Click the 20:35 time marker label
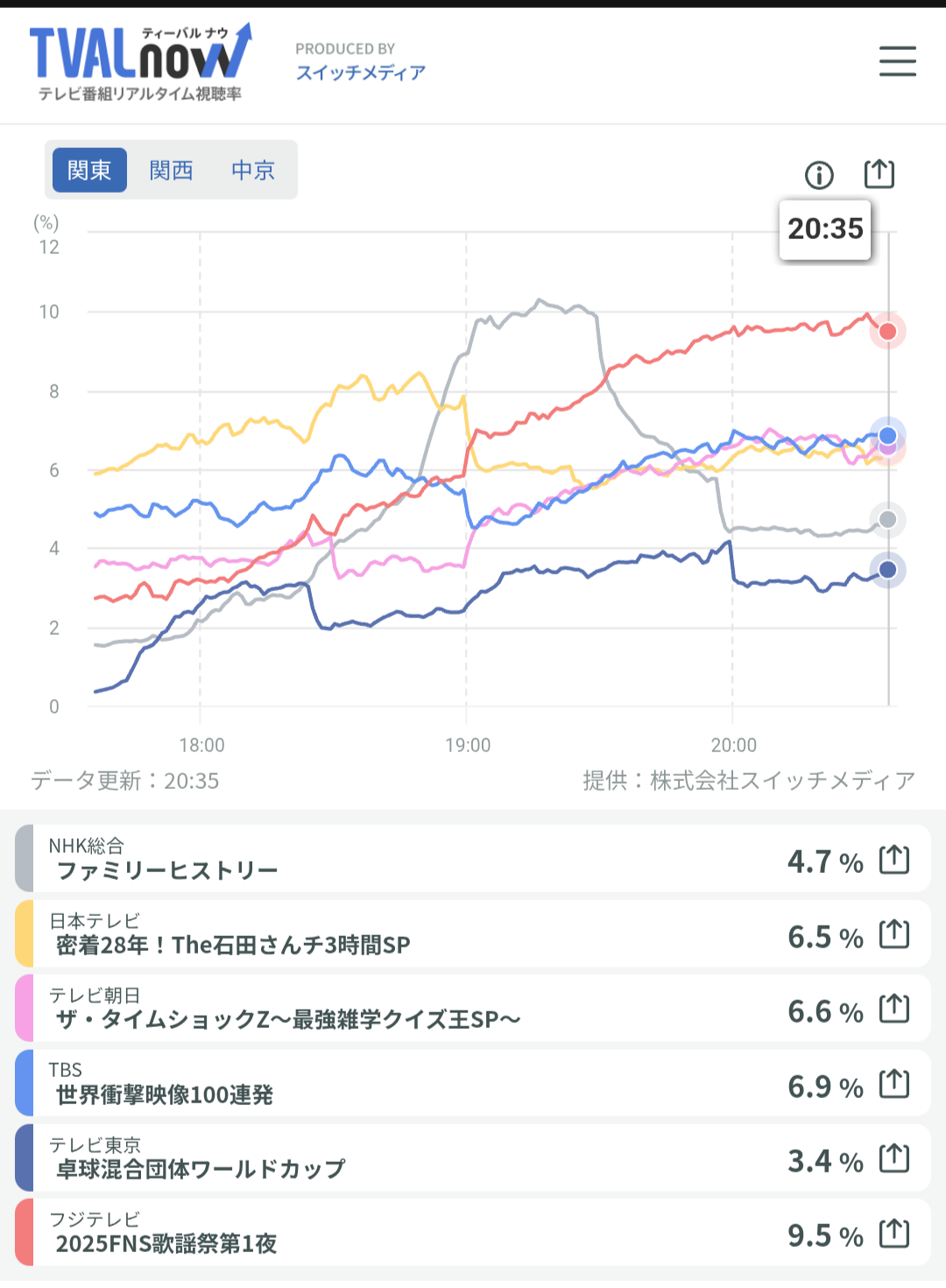Viewport: 946px width, 1288px height. (825, 229)
